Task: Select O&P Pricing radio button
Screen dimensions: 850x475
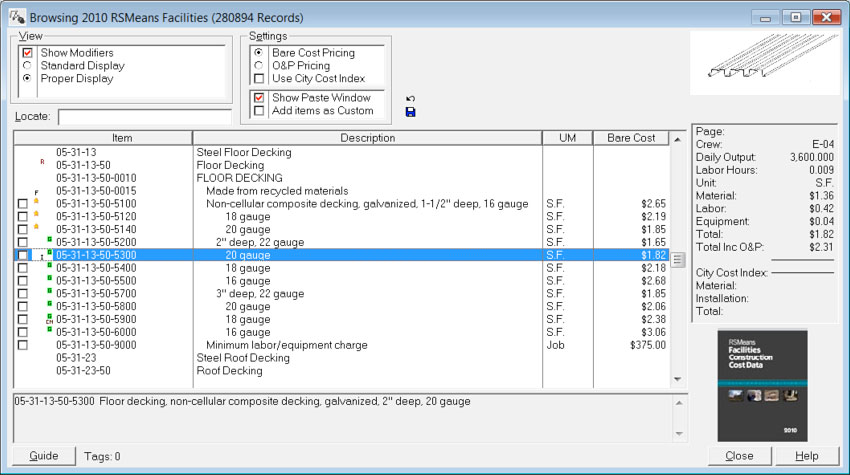Action: 259,65
